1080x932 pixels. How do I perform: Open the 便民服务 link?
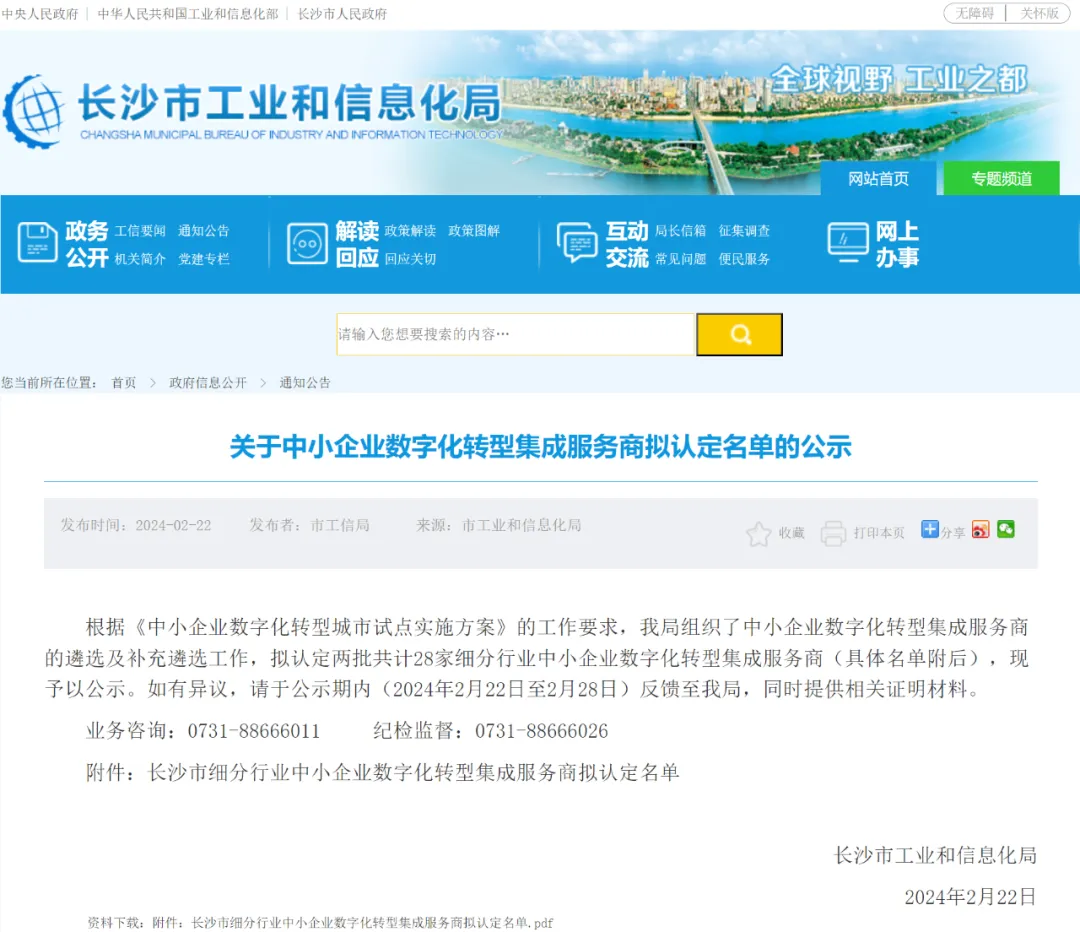click(x=744, y=259)
